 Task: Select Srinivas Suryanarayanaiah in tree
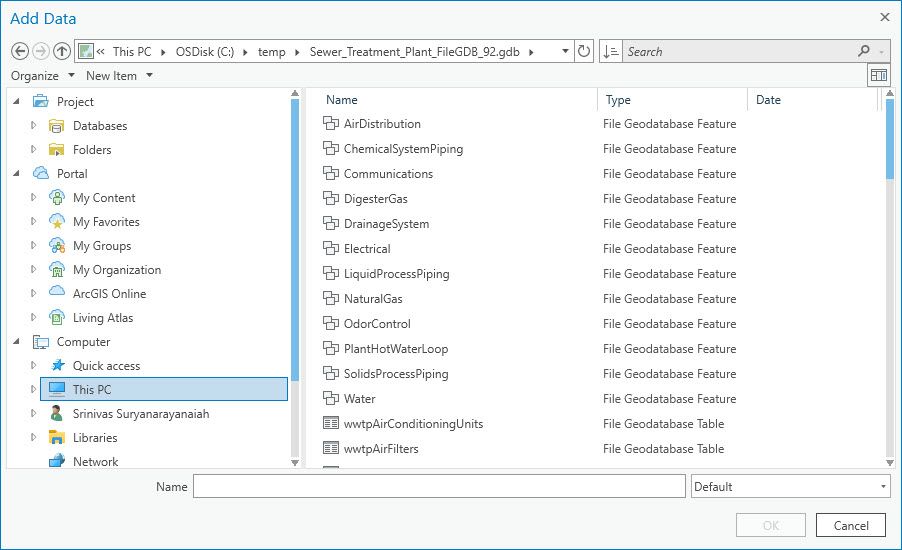point(141,413)
